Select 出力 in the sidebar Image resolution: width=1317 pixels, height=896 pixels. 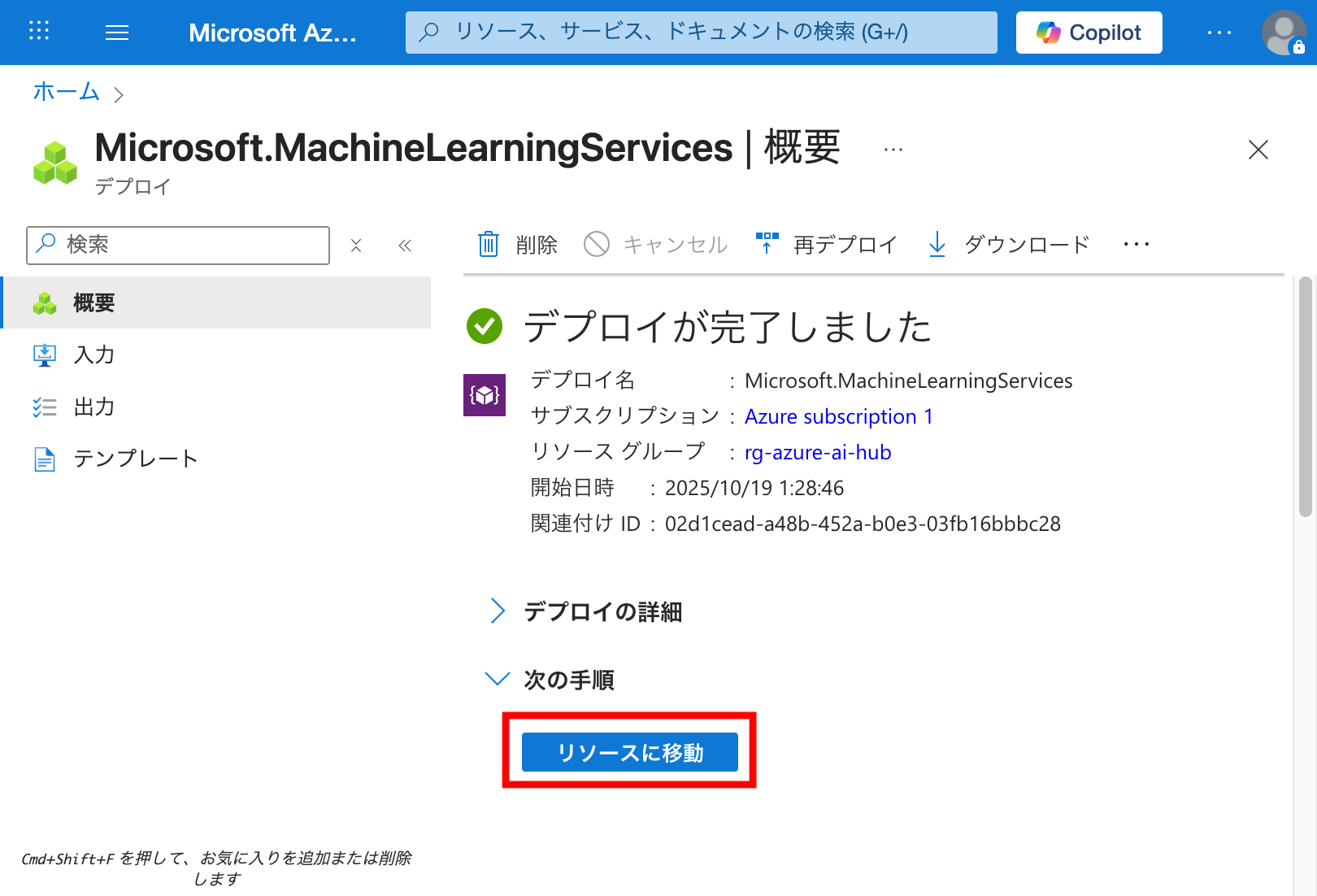point(217,407)
